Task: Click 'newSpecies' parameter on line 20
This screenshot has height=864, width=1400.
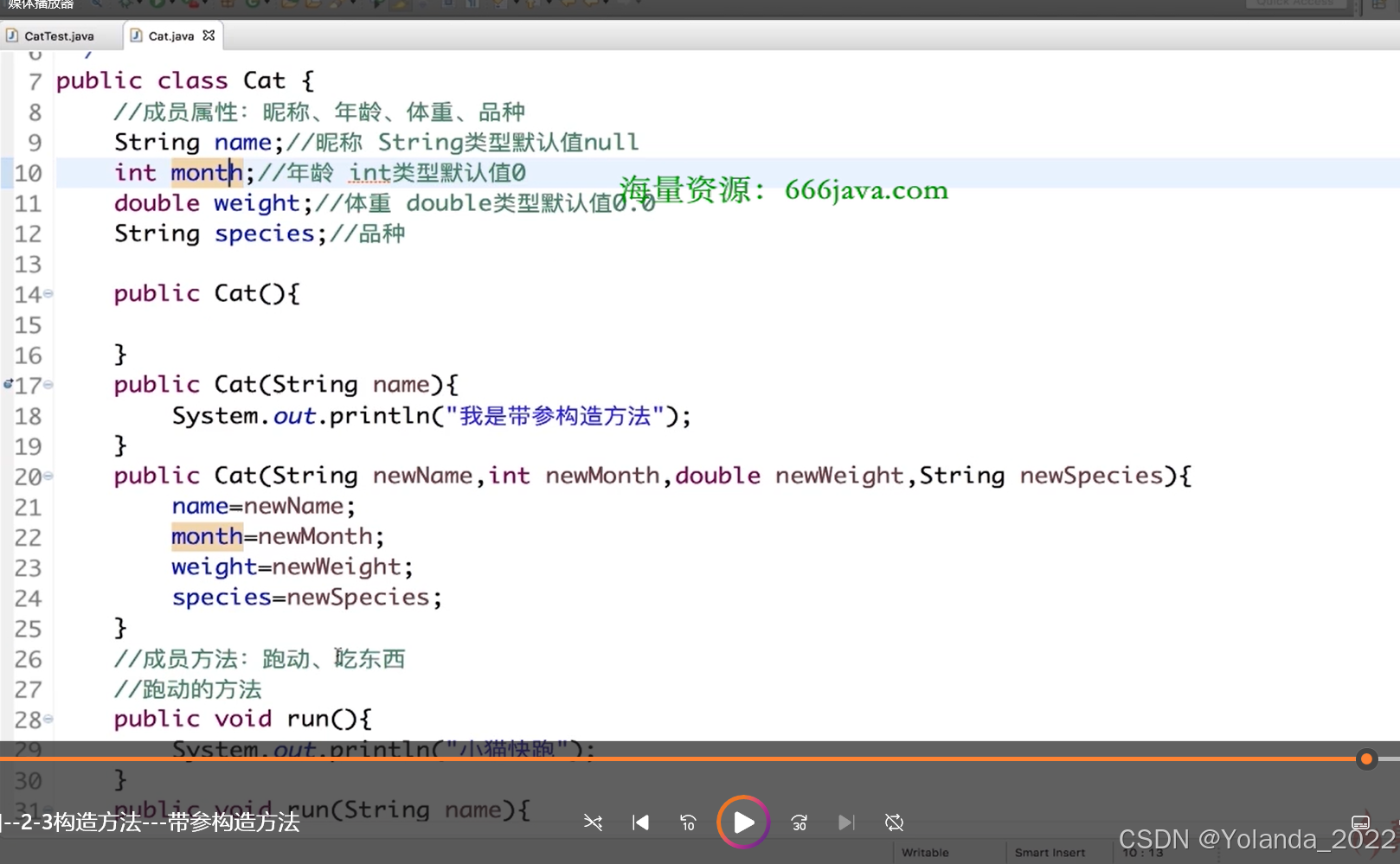Action: (x=1092, y=476)
